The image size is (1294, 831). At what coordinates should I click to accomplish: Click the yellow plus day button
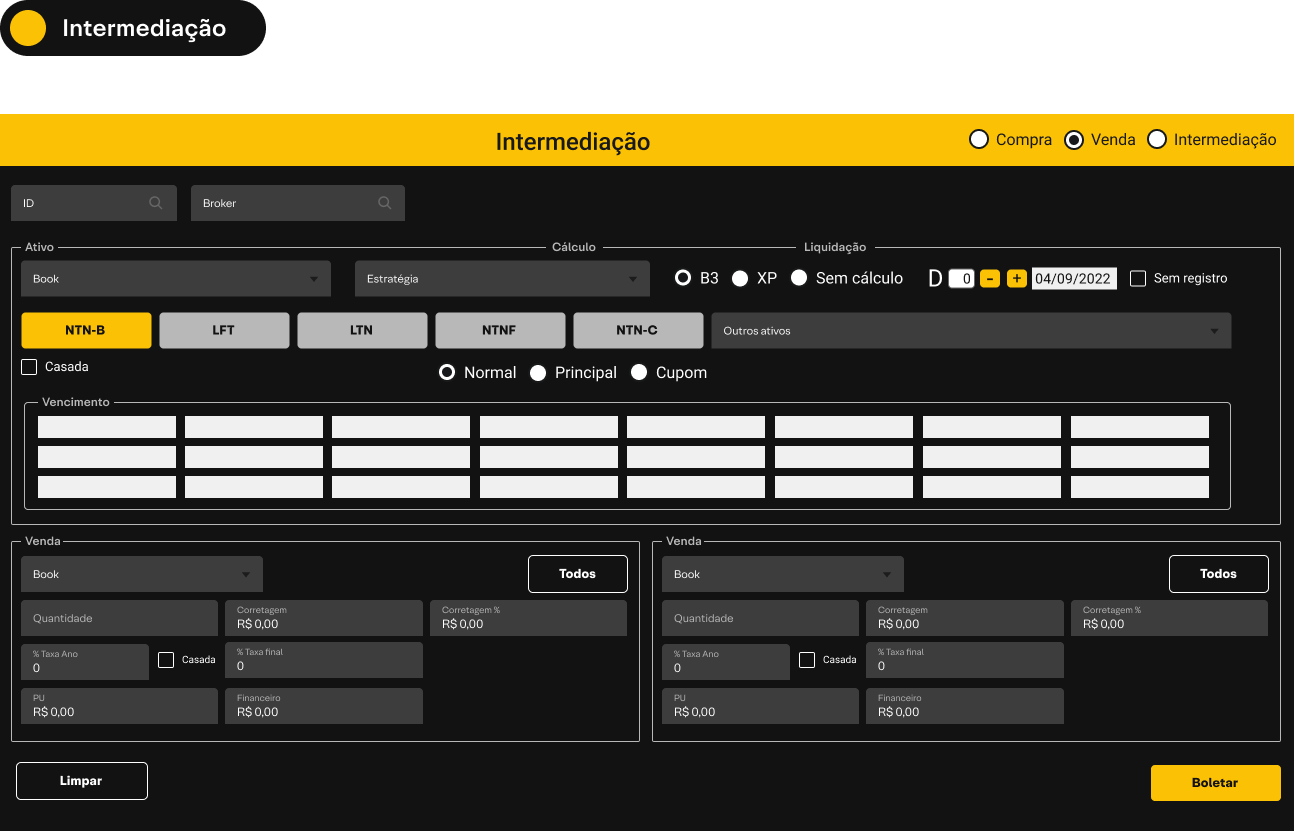1016,279
